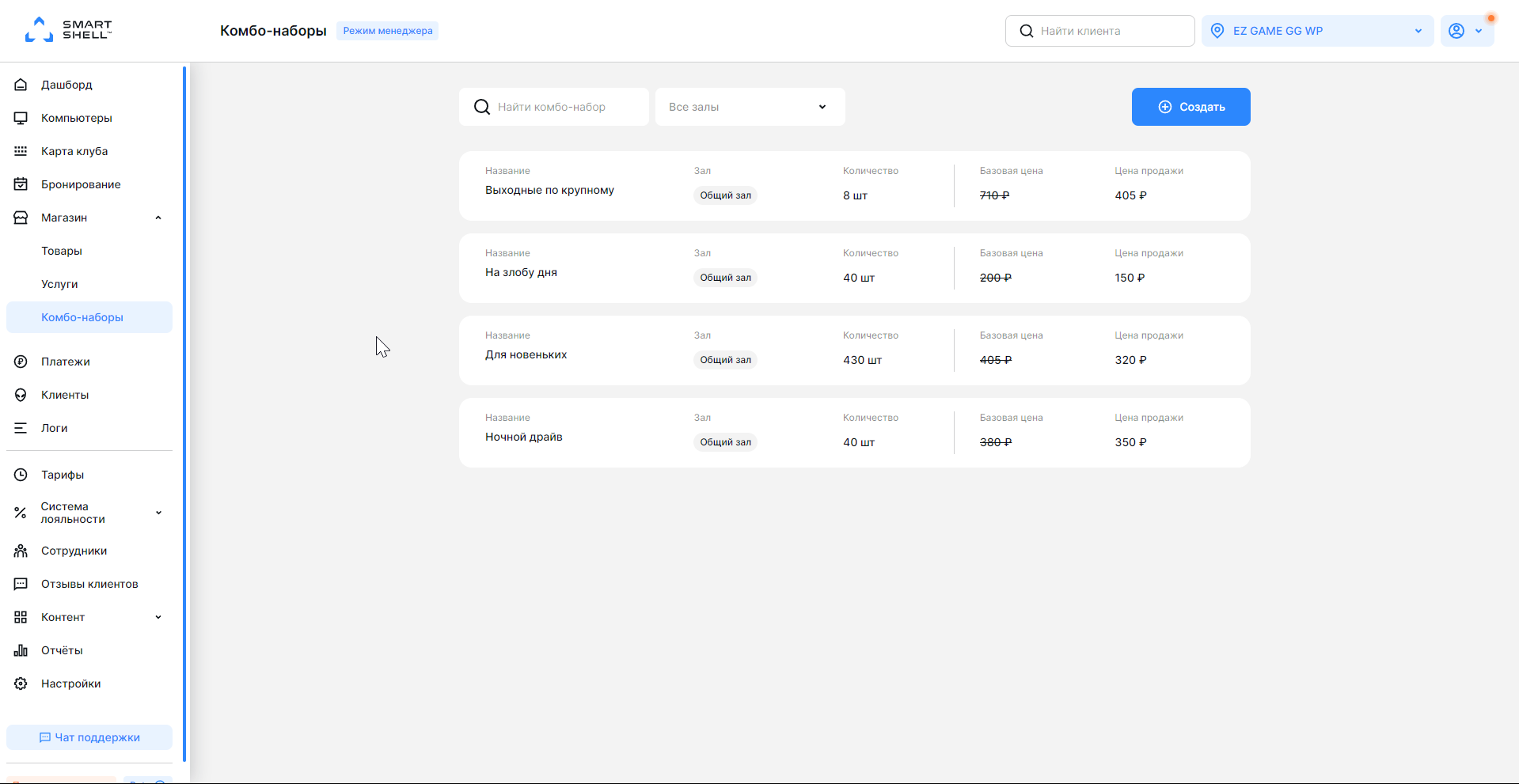Click the 8 шт quantity value
The image size is (1519, 784).
[855, 195]
